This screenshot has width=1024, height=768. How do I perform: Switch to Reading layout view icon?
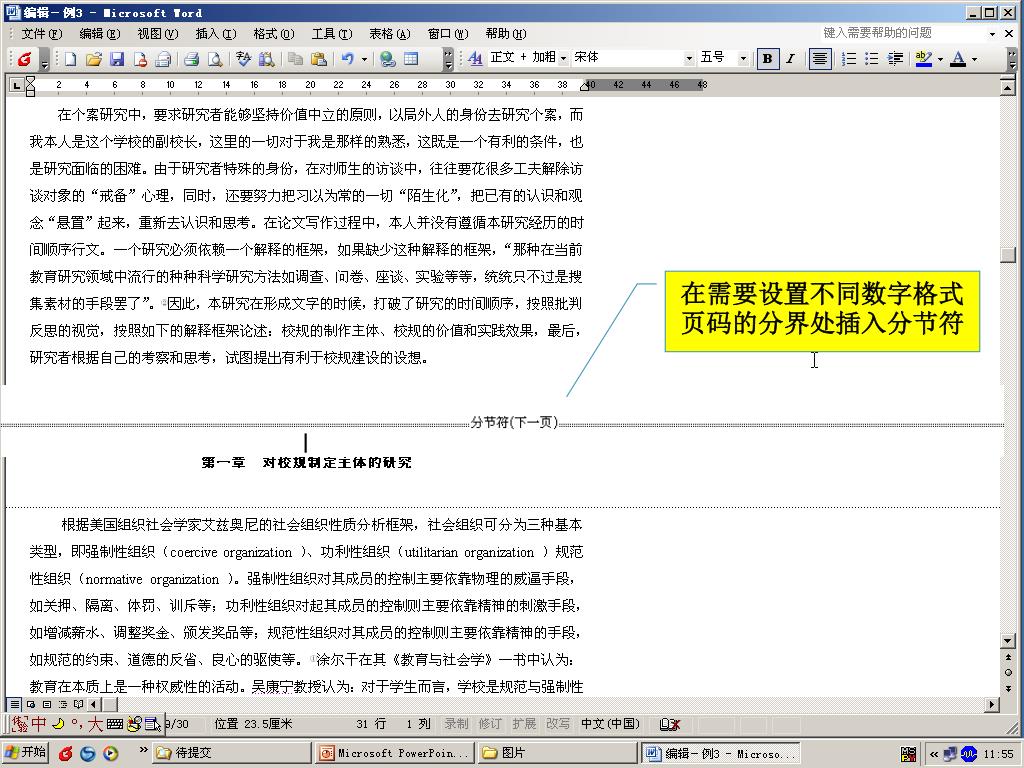point(78,704)
